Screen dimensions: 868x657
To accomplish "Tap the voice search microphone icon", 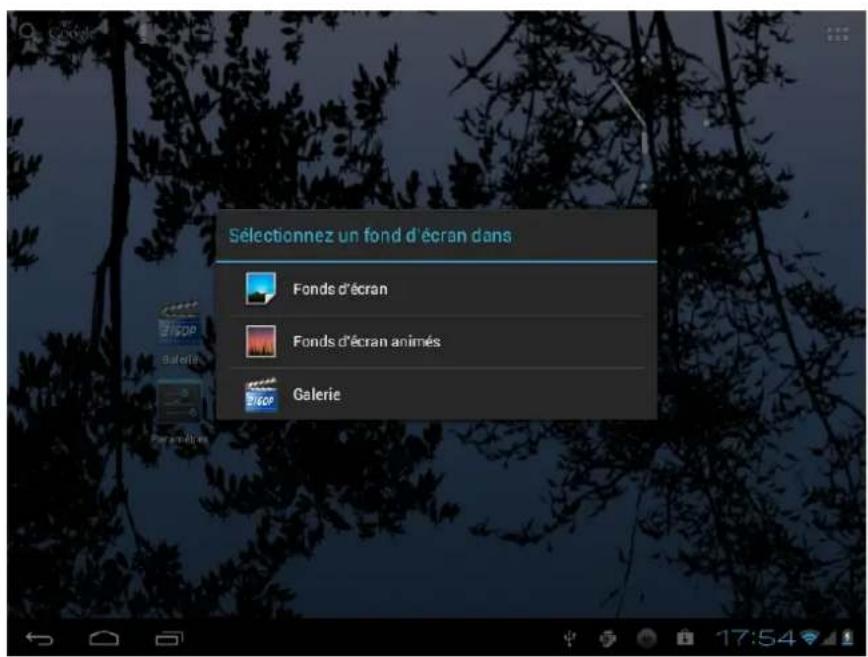I will pyautogui.click(x=143, y=33).
